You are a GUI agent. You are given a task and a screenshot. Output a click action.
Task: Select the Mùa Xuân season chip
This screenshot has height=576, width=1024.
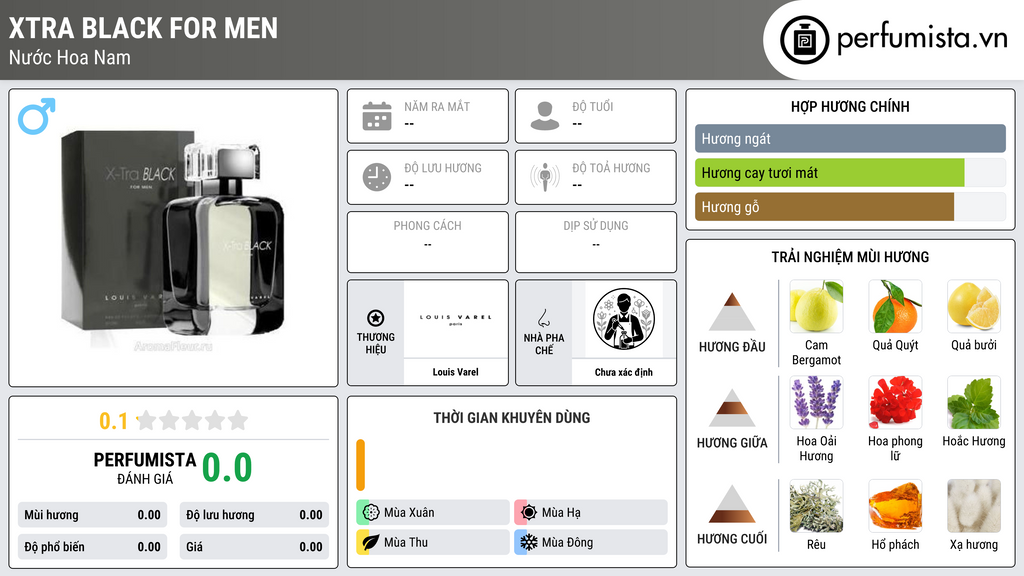coord(433,512)
